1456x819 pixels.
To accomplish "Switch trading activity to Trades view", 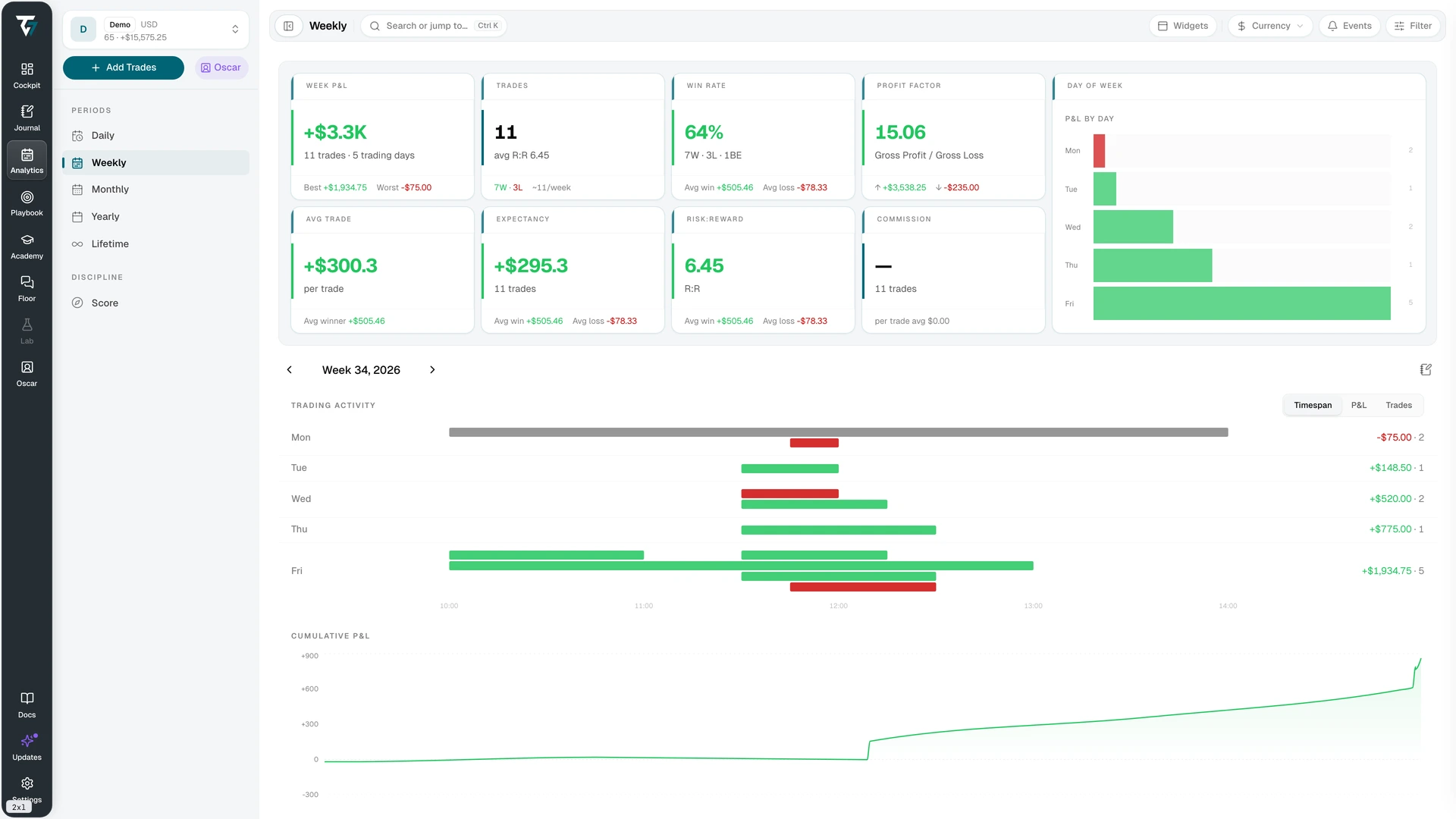I will (1398, 405).
